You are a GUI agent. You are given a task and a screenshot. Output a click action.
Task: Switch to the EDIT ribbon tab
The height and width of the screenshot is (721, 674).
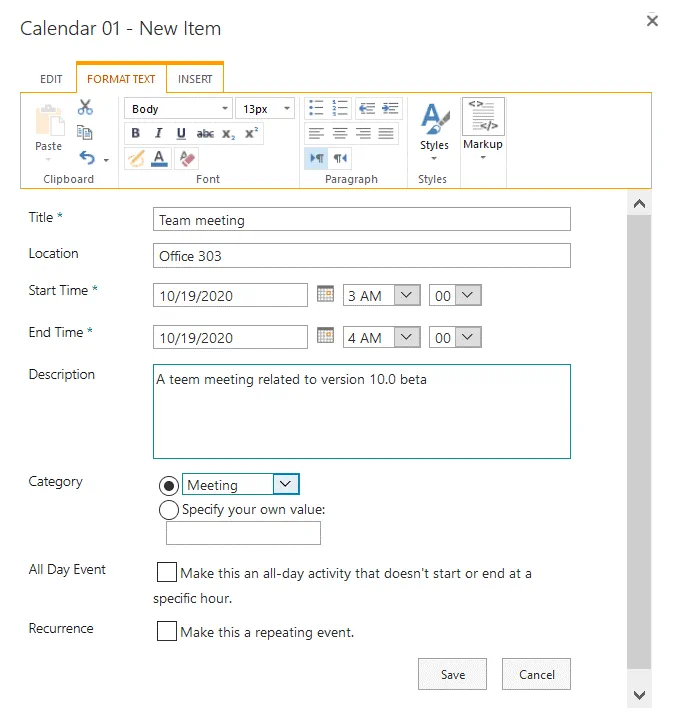pos(51,79)
